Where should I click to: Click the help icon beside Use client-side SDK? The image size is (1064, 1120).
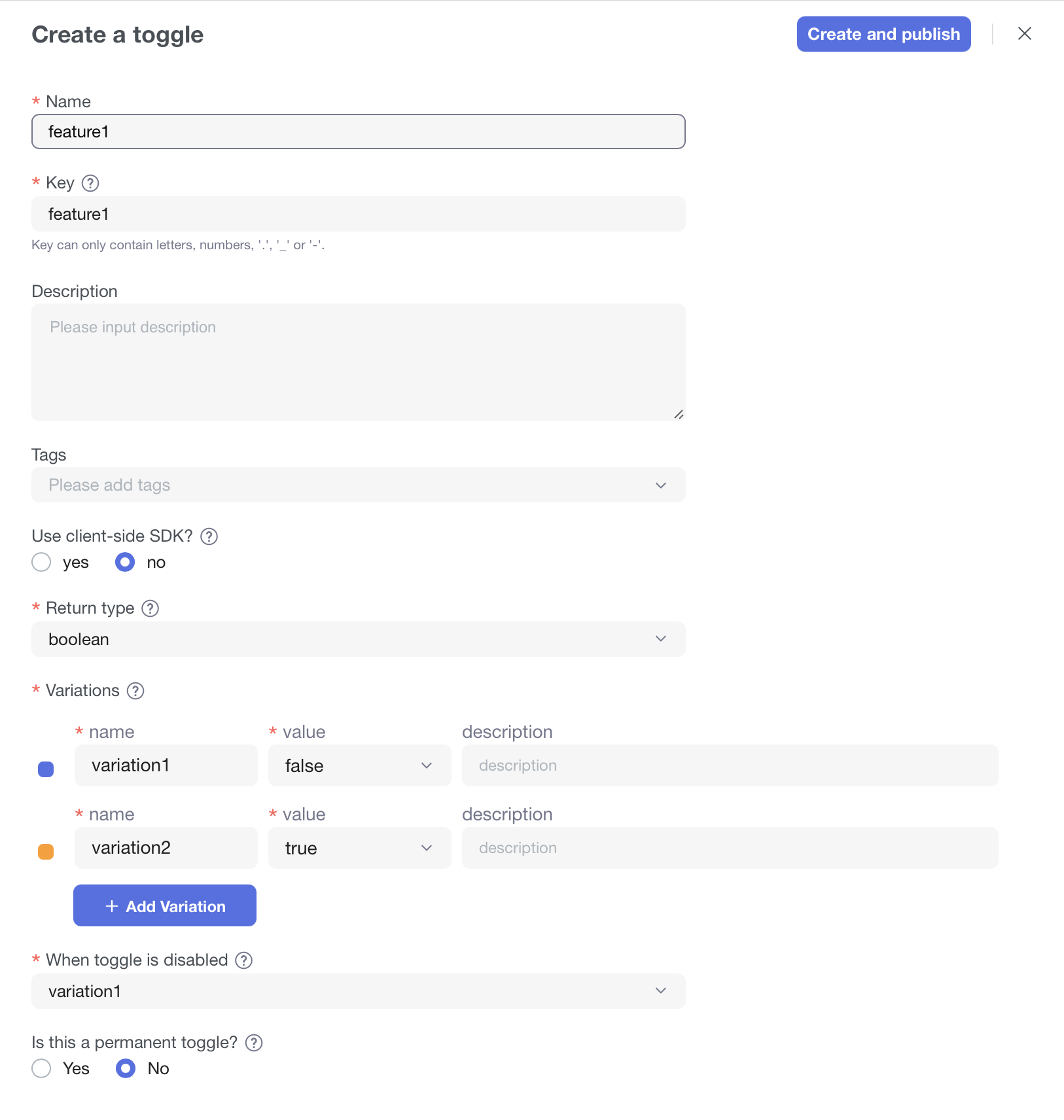(x=209, y=536)
